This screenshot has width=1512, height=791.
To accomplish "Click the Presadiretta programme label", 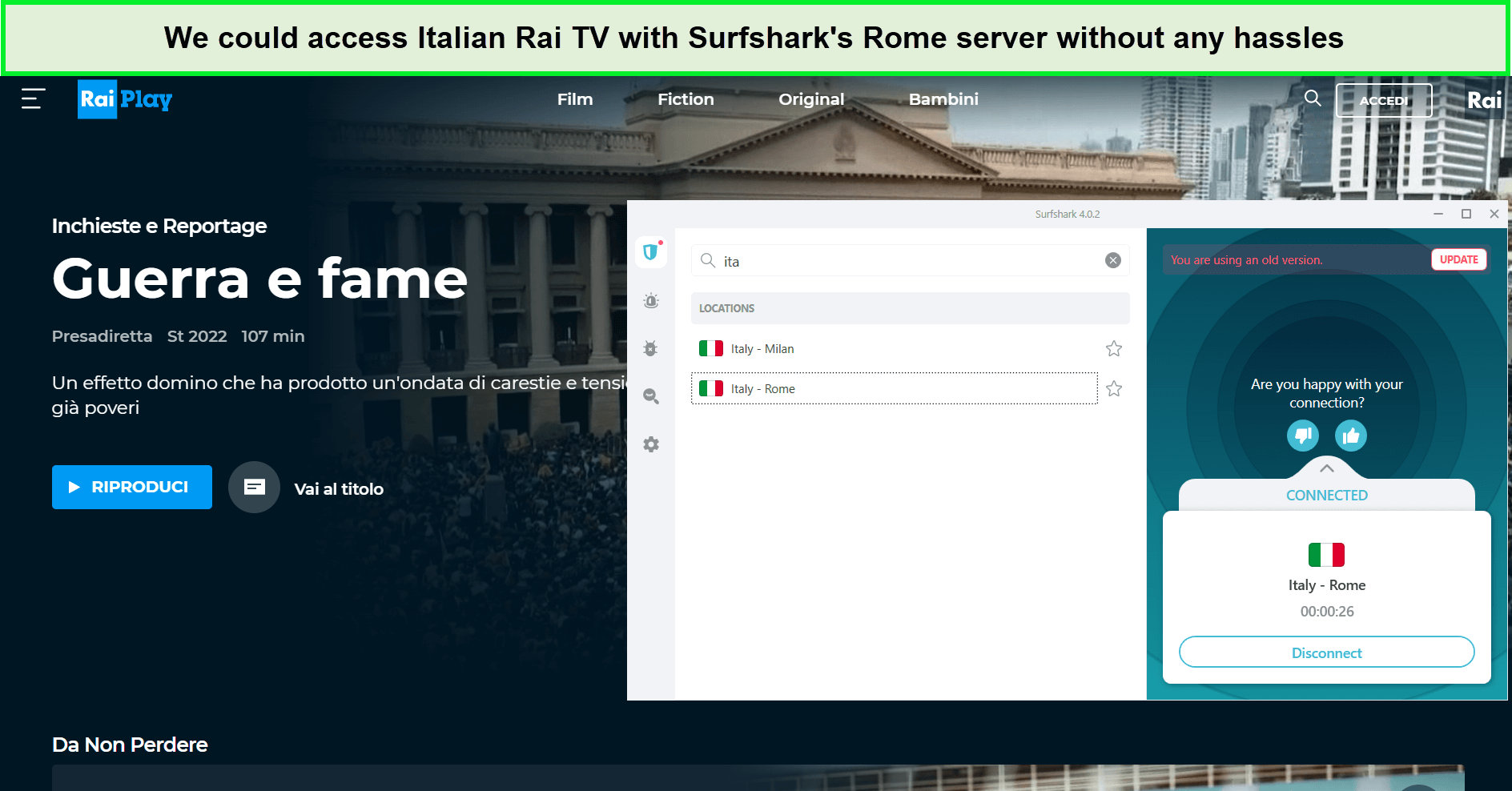I will pos(102,336).
